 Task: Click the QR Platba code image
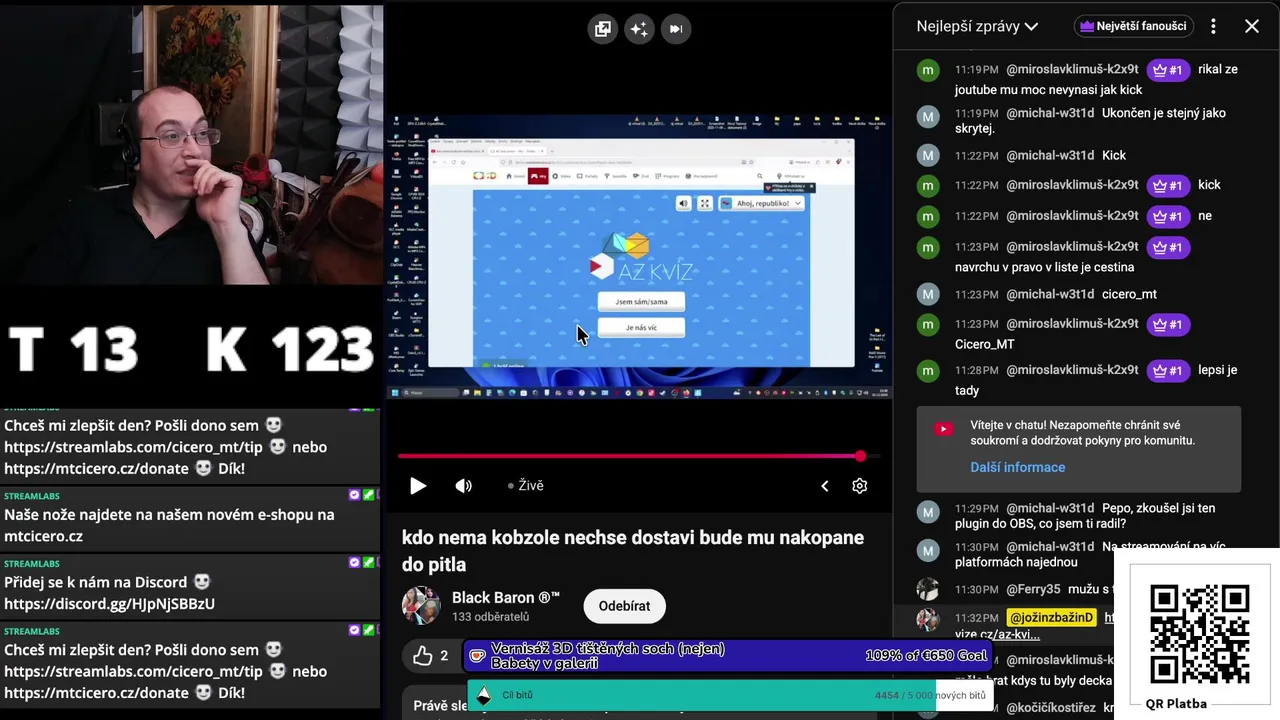[1199, 634]
